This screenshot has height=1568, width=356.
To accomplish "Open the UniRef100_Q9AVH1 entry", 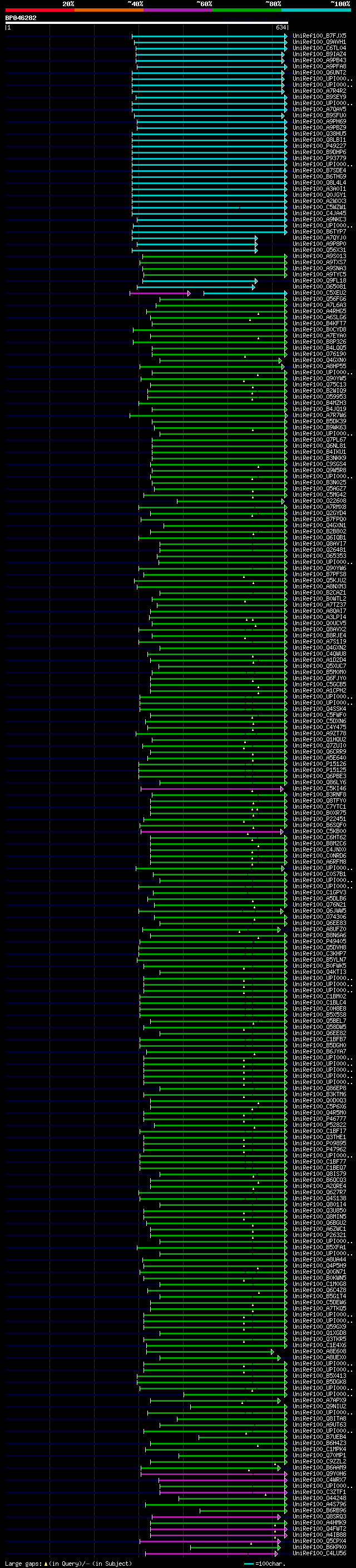I will [319, 42].
